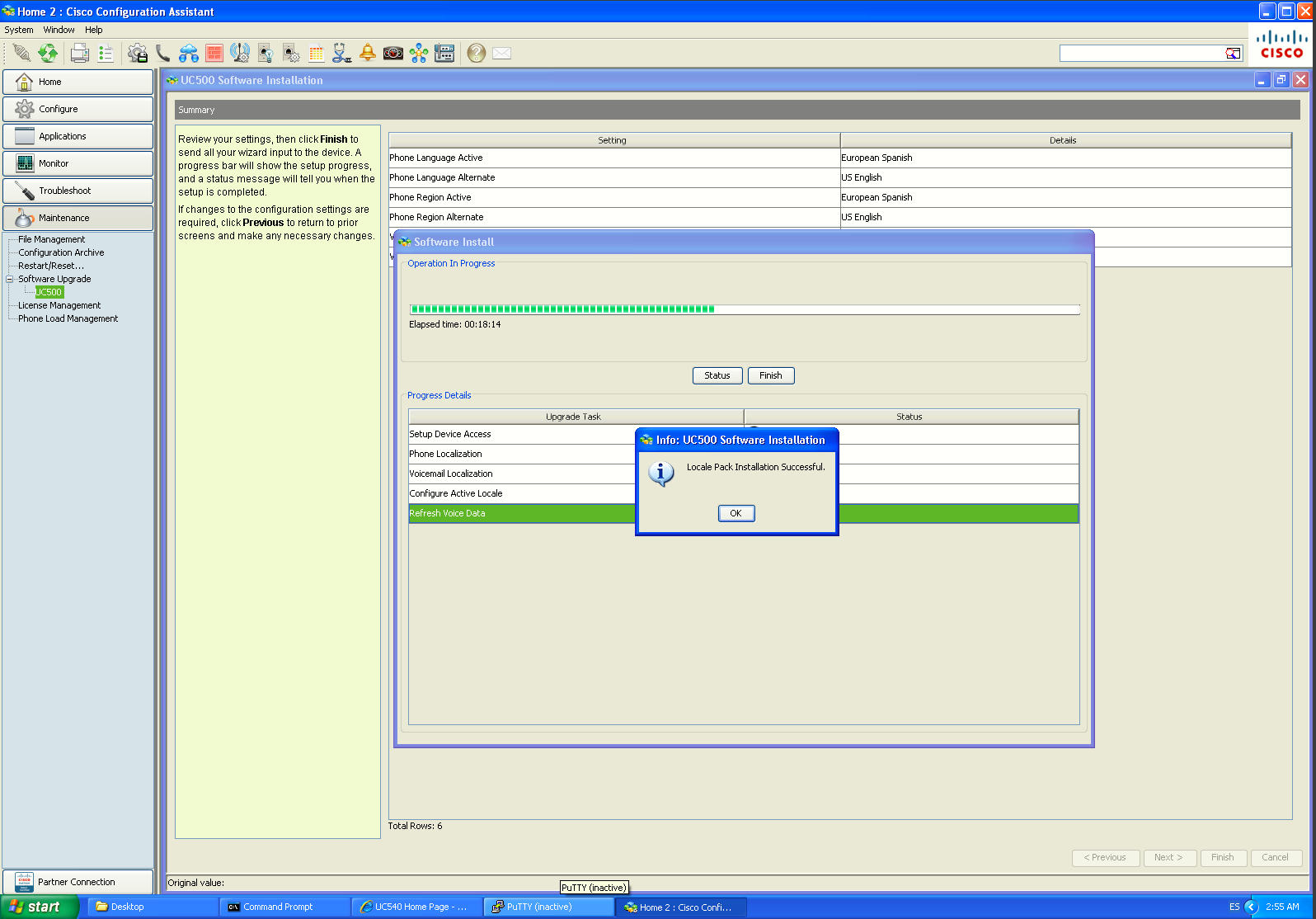
Task: Select Configure in the left sidebar
Action: tap(78, 109)
